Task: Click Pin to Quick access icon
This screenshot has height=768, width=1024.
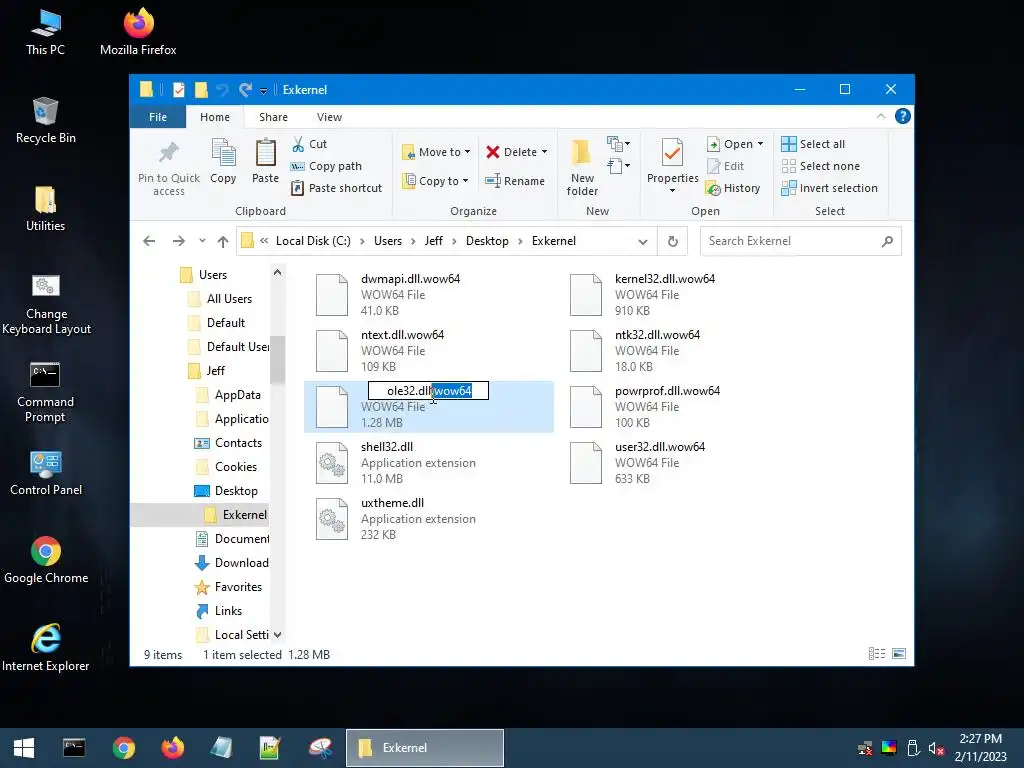Action: click(168, 153)
